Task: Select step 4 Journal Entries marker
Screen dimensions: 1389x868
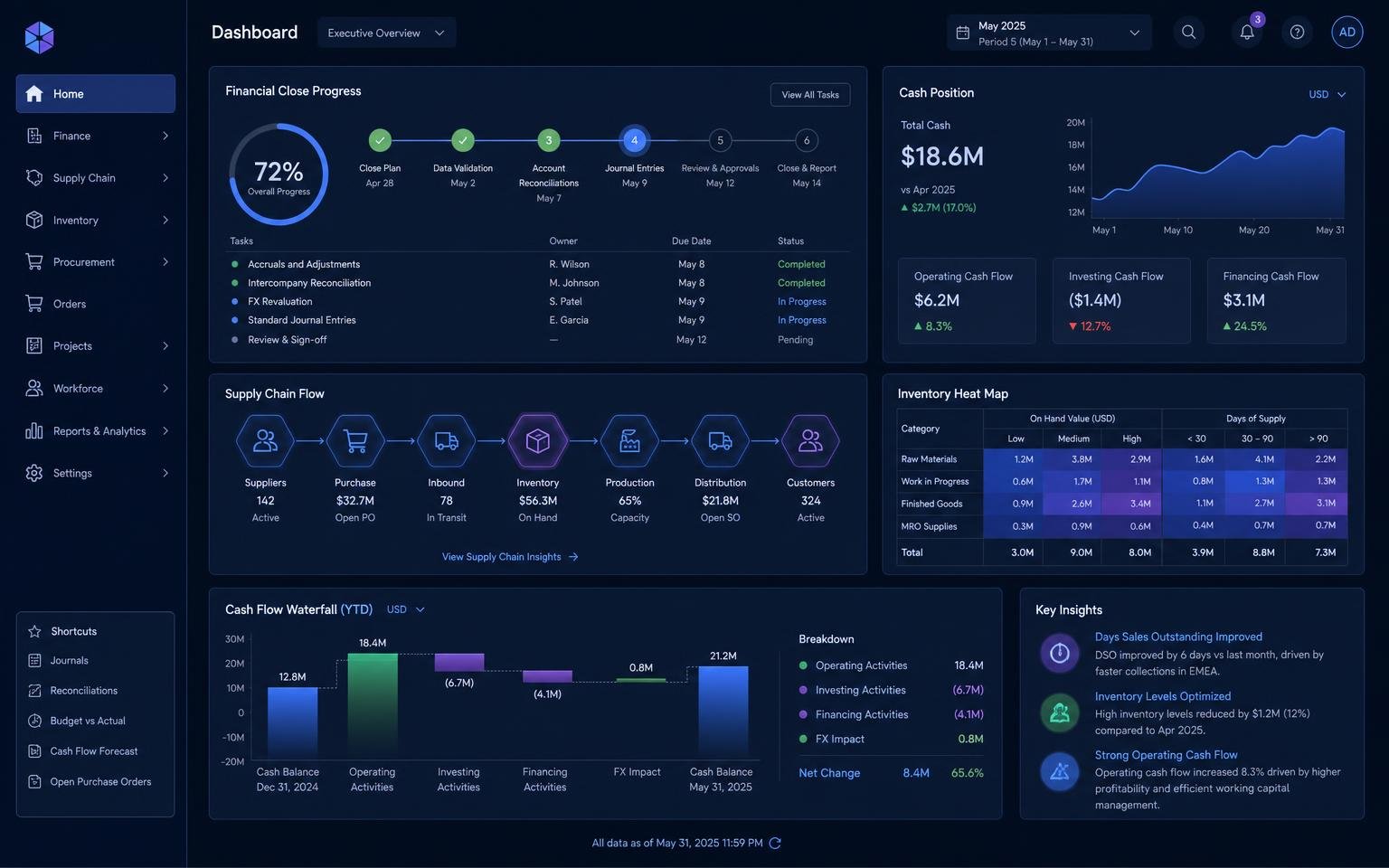Action: (635, 140)
